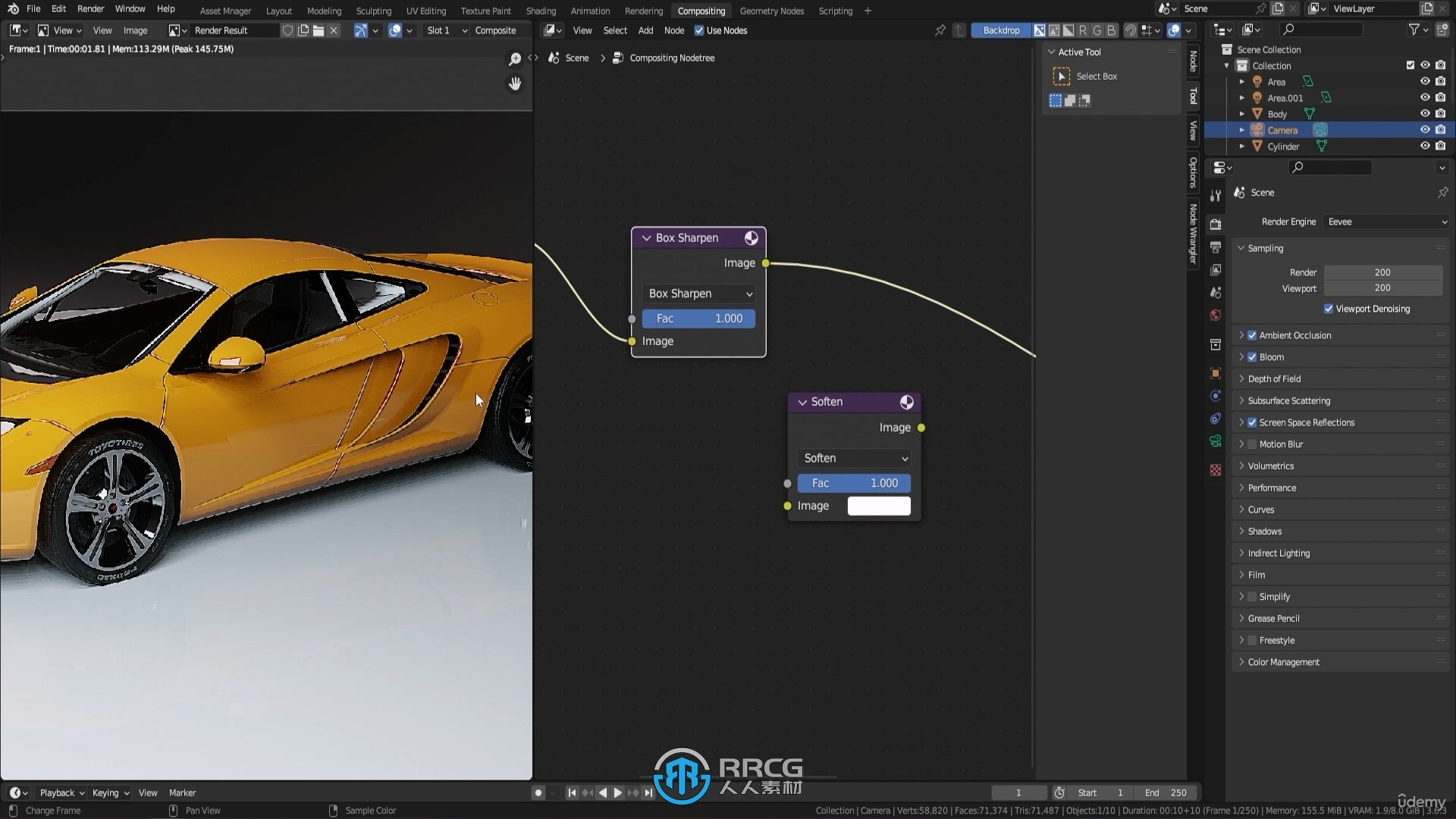1456x819 pixels.
Task: Play animation forward button
Action: pyautogui.click(x=618, y=792)
